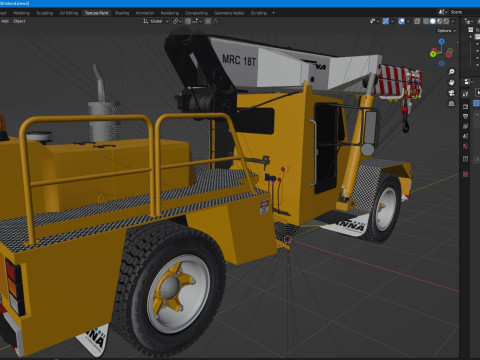Toggle proportional editing button
Screen dimensions: 480x360
tap(208, 21)
